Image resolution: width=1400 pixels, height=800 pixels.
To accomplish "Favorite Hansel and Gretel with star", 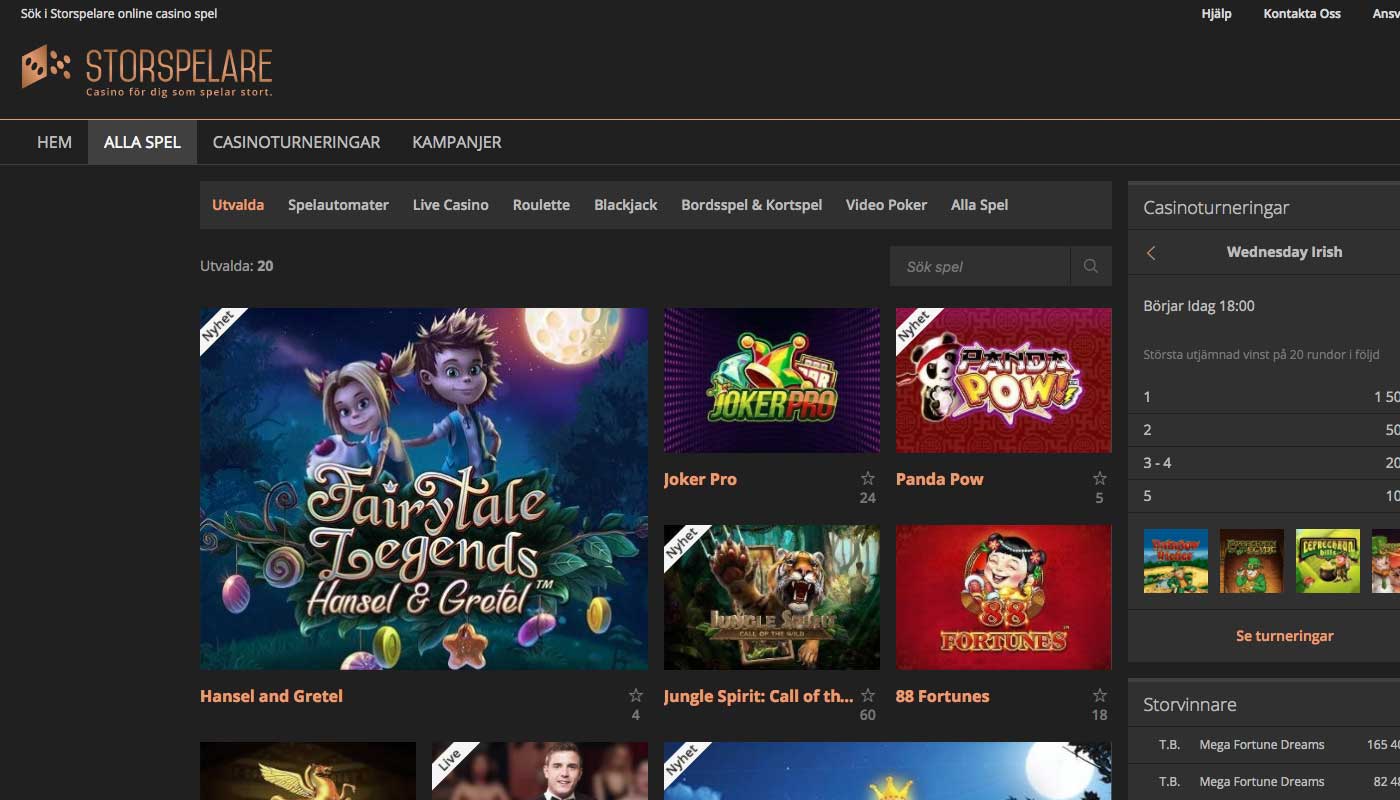I will (x=635, y=696).
